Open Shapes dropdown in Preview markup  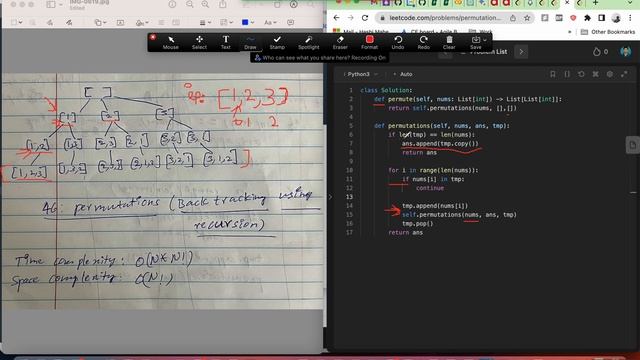pos(100,22)
